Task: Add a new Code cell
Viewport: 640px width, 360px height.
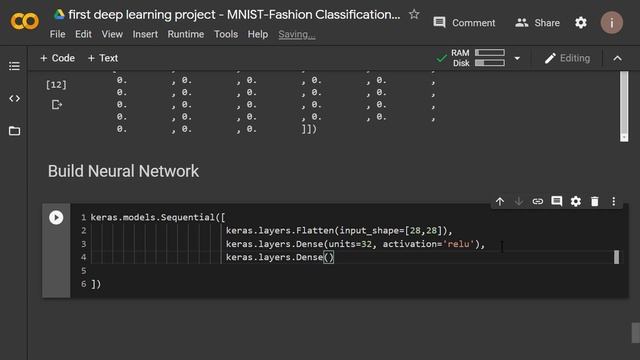Action: [x=58, y=58]
